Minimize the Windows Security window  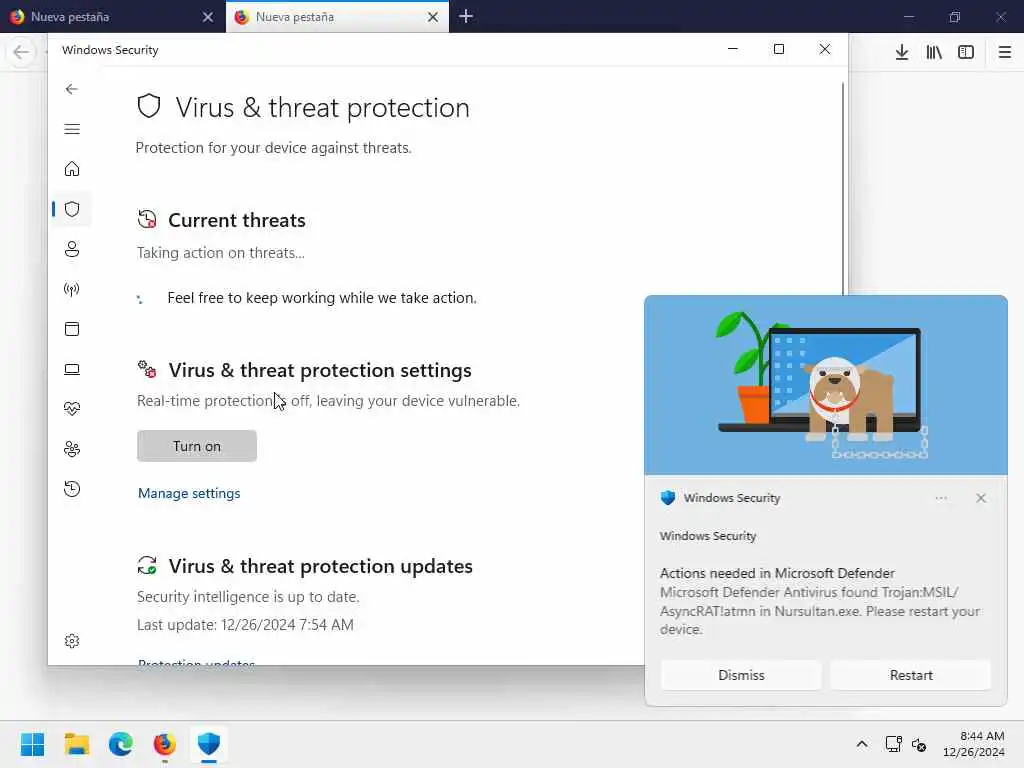[733, 50]
